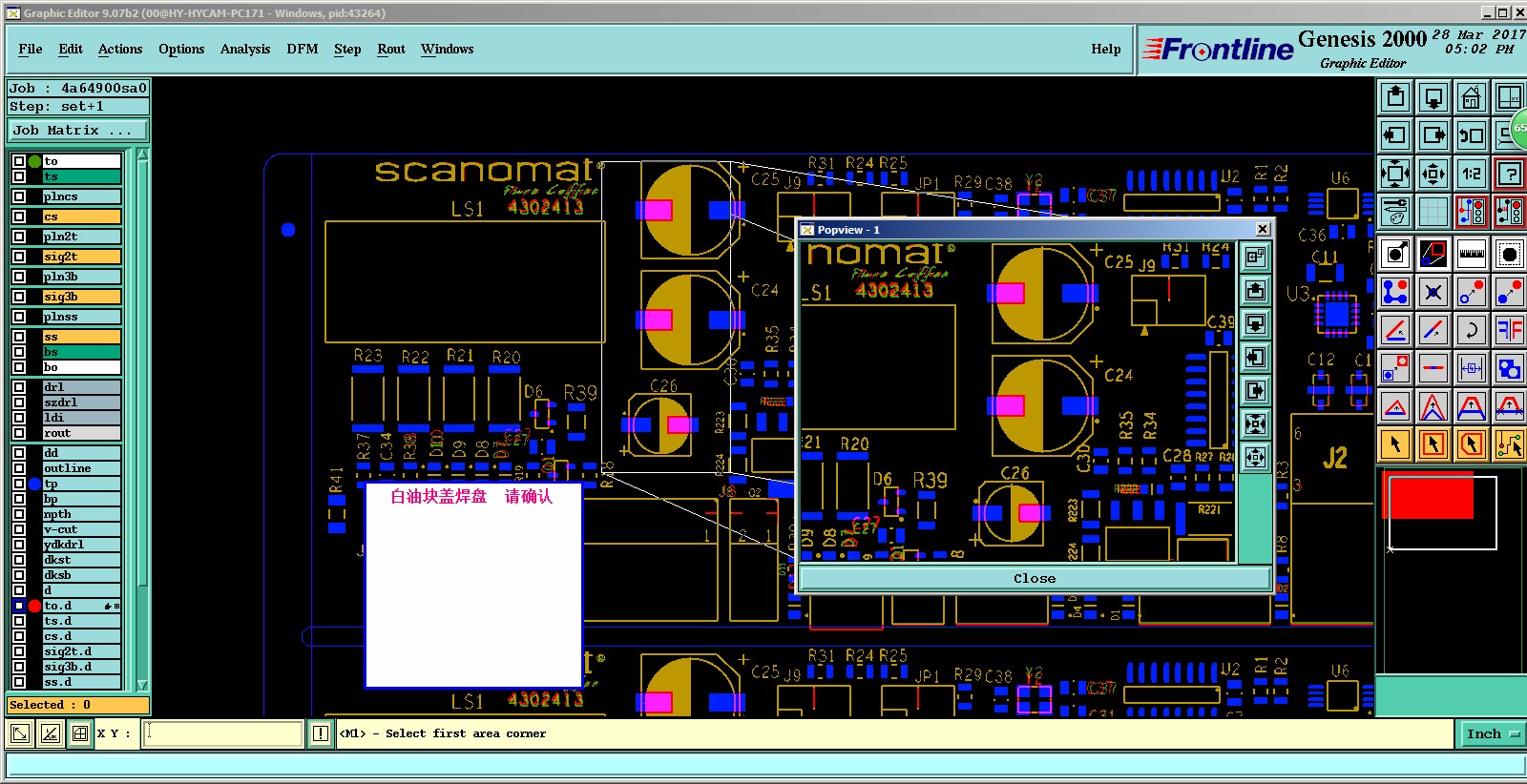Close the Popview window with X
This screenshot has width=1527, height=784.
pos(1263,229)
